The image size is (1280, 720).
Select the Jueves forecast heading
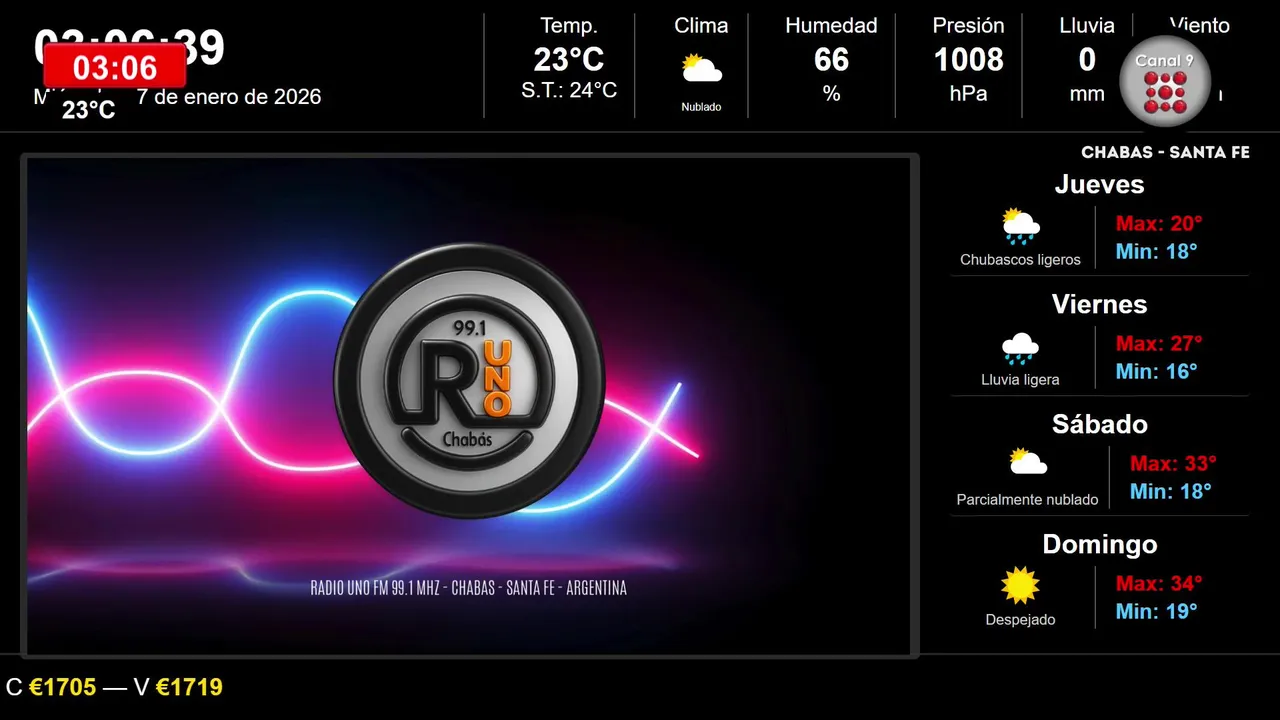pos(1099,184)
